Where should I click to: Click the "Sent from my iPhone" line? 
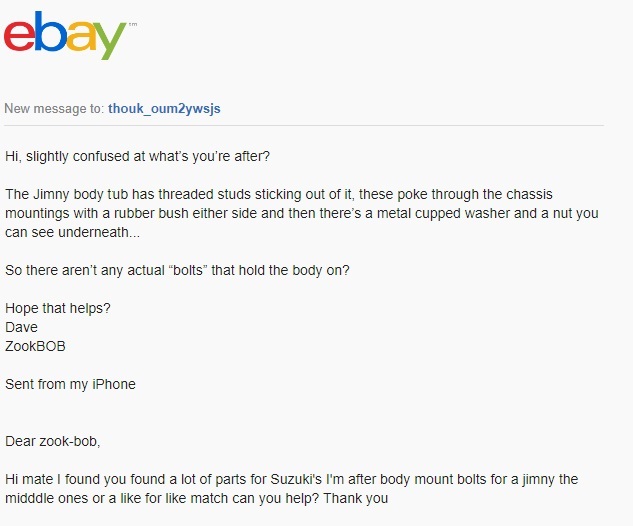(70, 384)
